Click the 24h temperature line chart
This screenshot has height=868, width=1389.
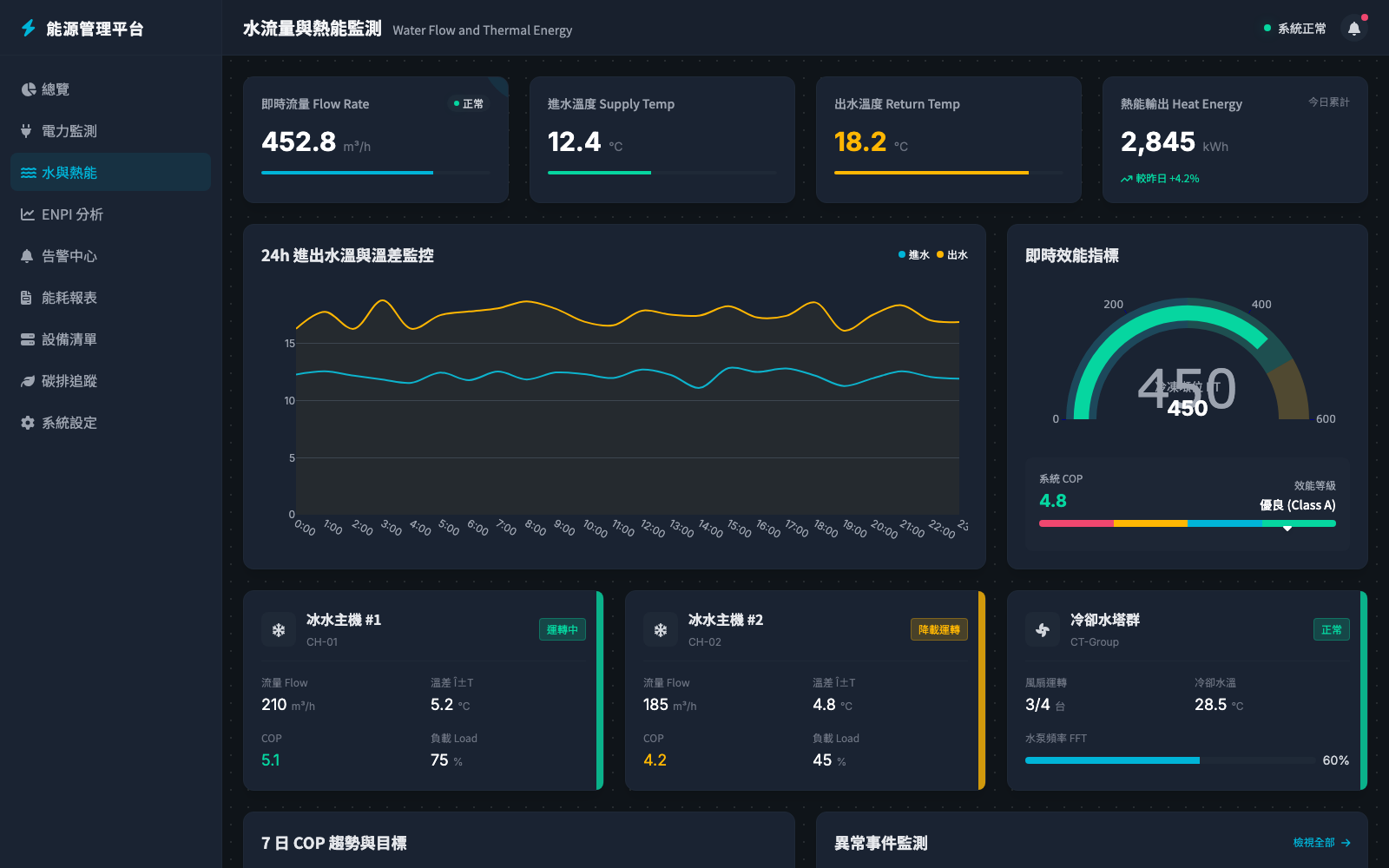tap(628, 408)
